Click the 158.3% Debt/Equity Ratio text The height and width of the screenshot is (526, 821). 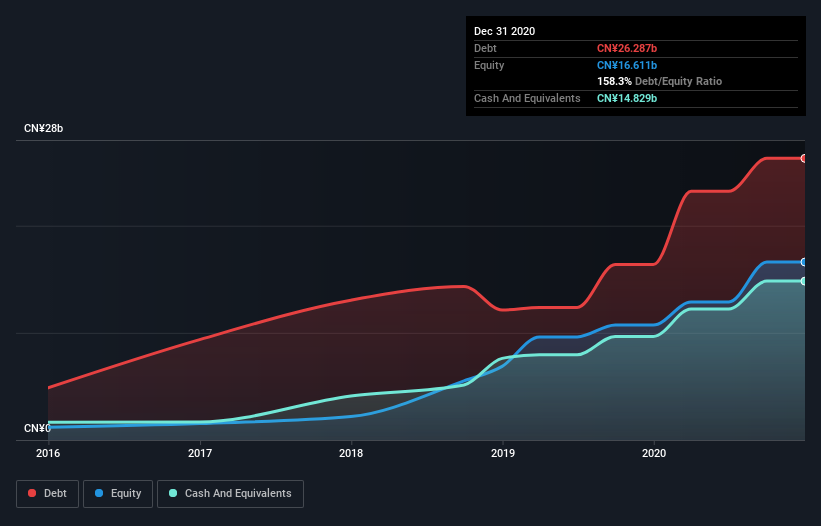point(659,81)
